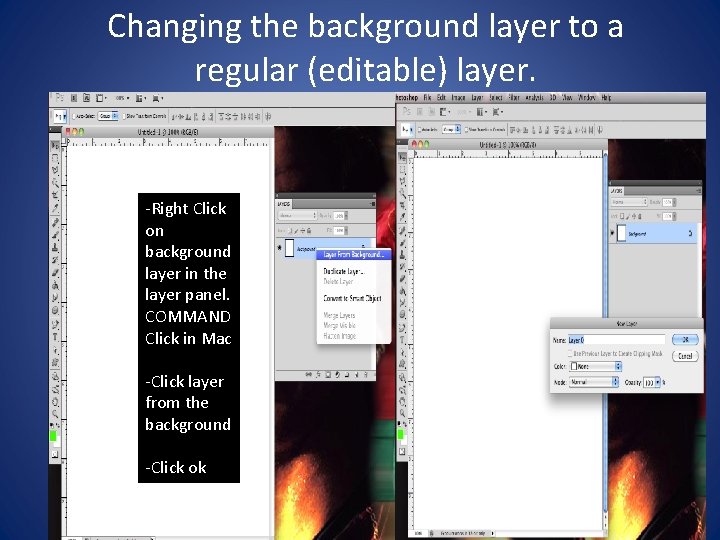This screenshot has width=720, height=540.
Task: Open Opacity arrow in New Layer dialog
Action: click(658, 382)
